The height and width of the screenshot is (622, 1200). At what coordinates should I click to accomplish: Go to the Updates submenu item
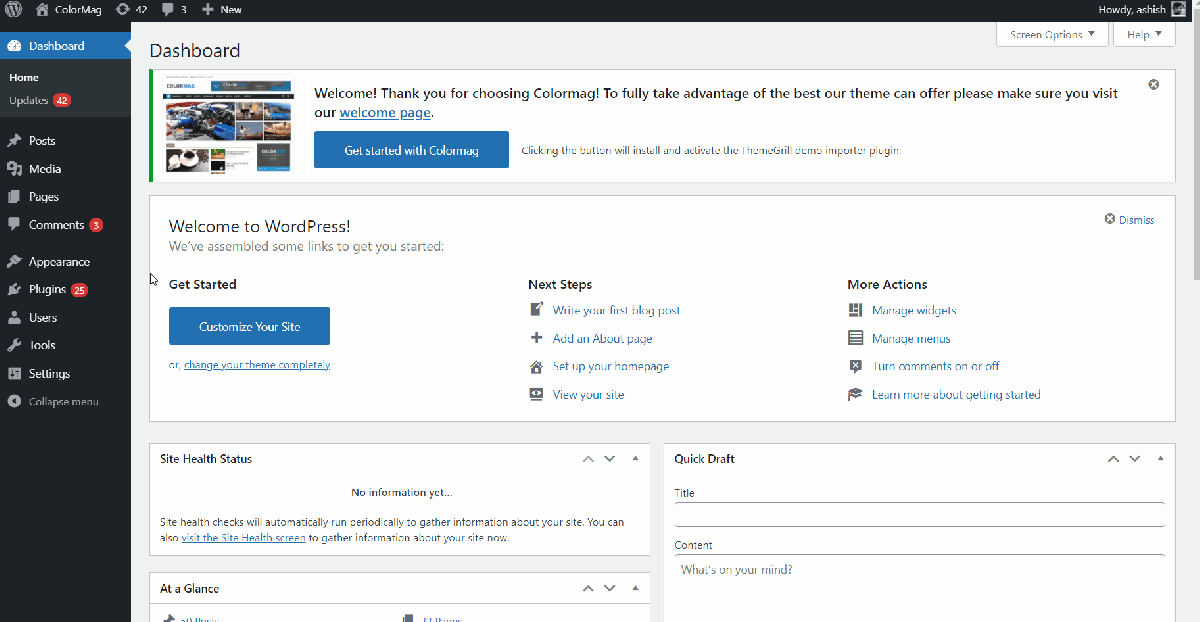click(x=29, y=101)
